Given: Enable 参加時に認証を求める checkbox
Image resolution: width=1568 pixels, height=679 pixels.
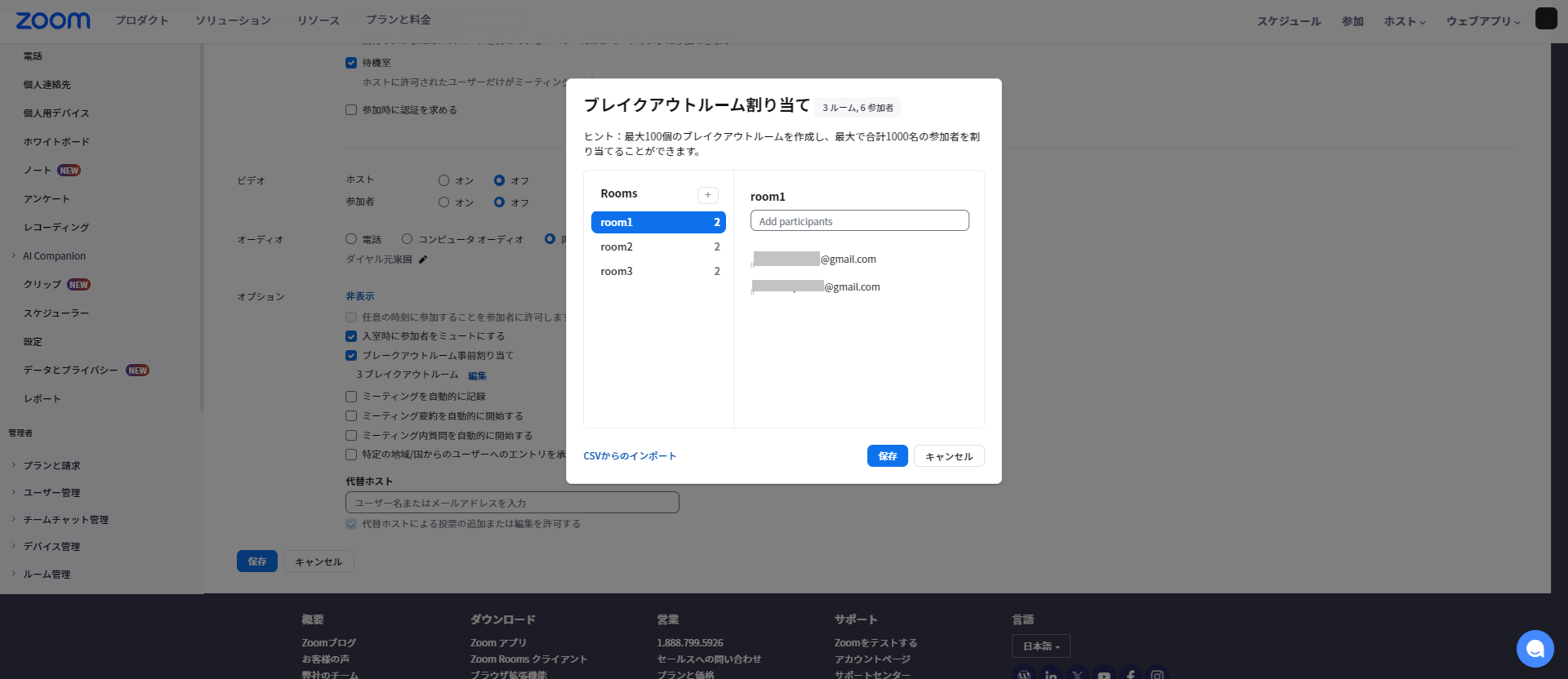Looking at the screenshot, I should (x=351, y=110).
